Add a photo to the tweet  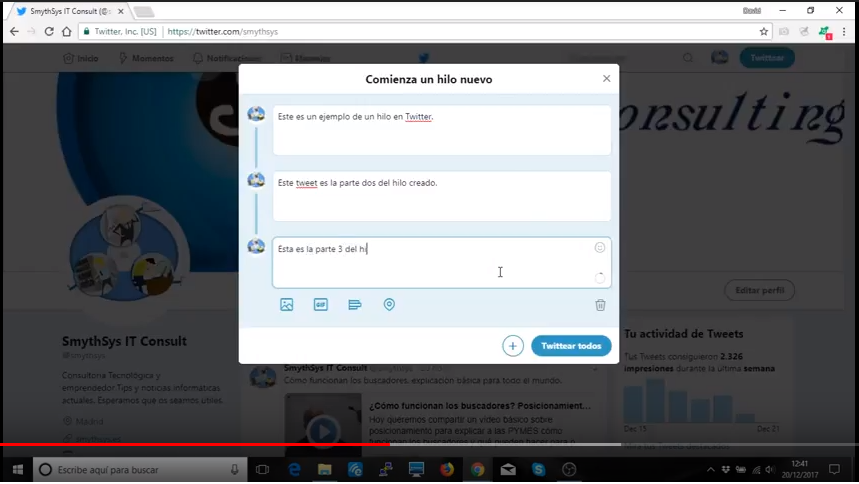tap(287, 305)
